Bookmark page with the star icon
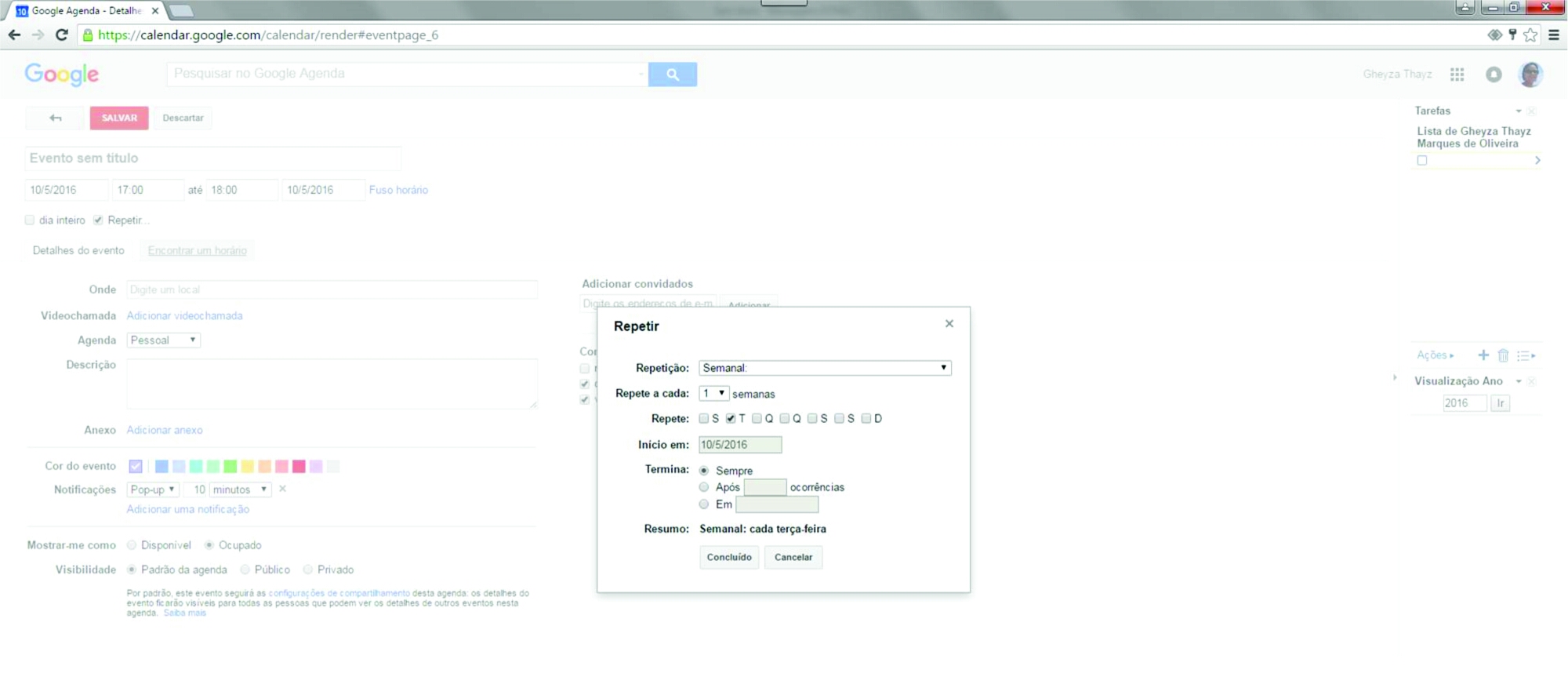The height and width of the screenshot is (688, 1568). pos(1530,35)
